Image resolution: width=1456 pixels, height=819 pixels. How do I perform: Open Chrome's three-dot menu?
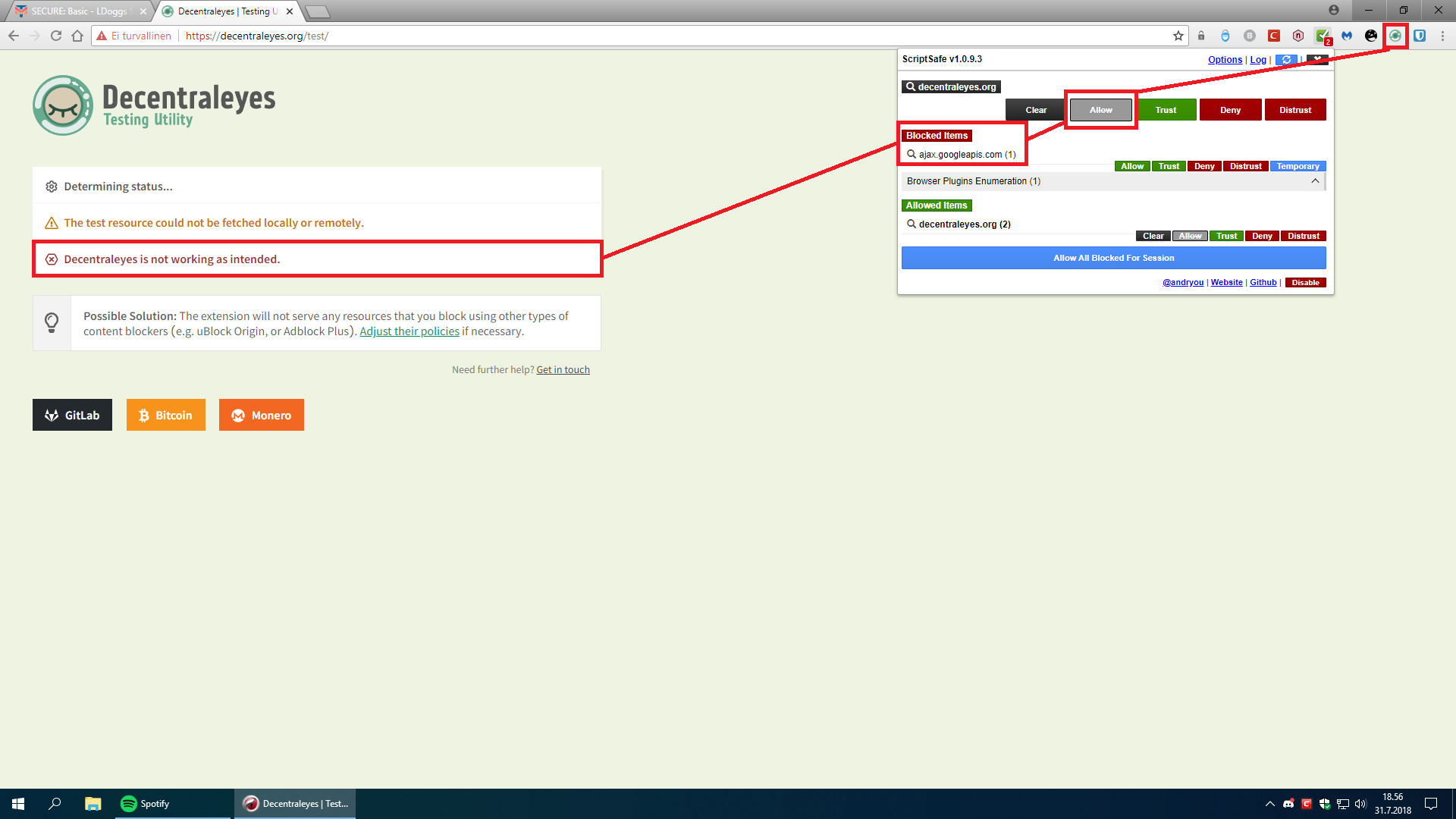(x=1442, y=36)
